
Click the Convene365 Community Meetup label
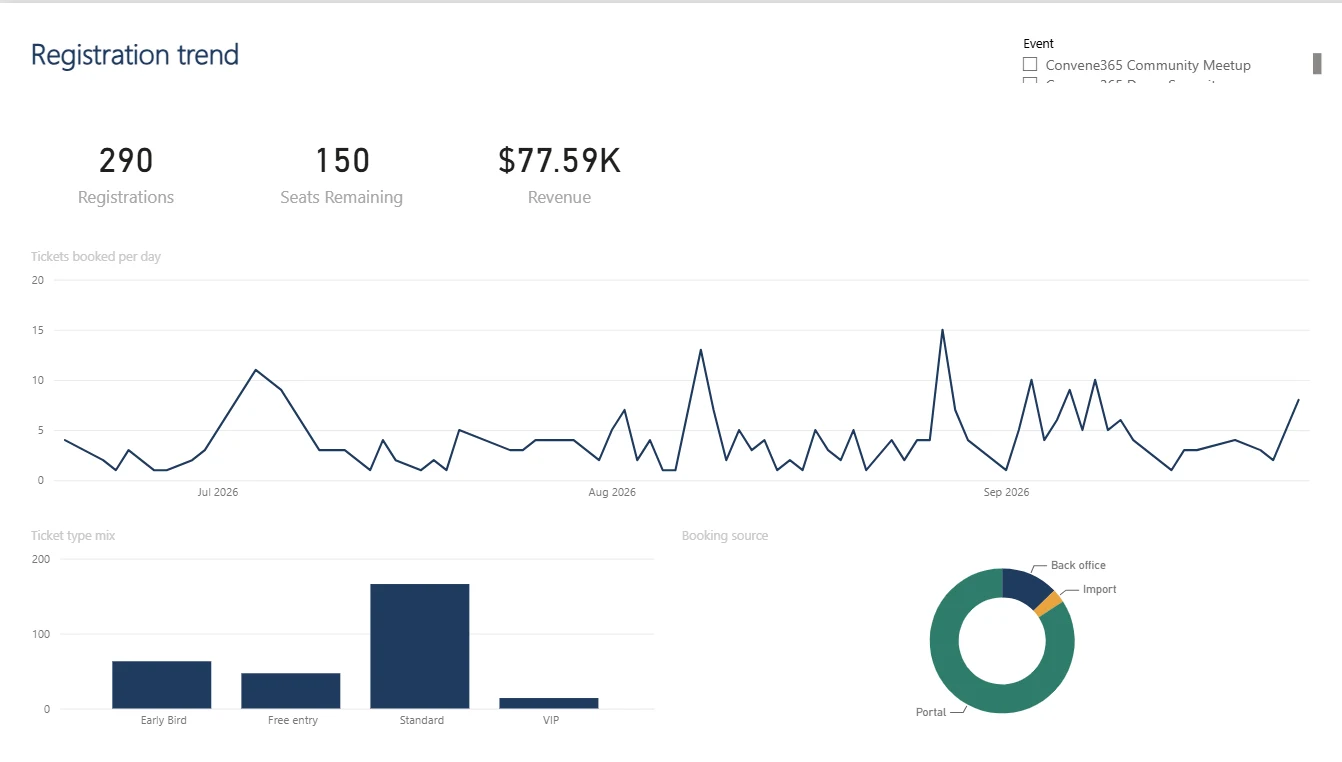click(1148, 65)
